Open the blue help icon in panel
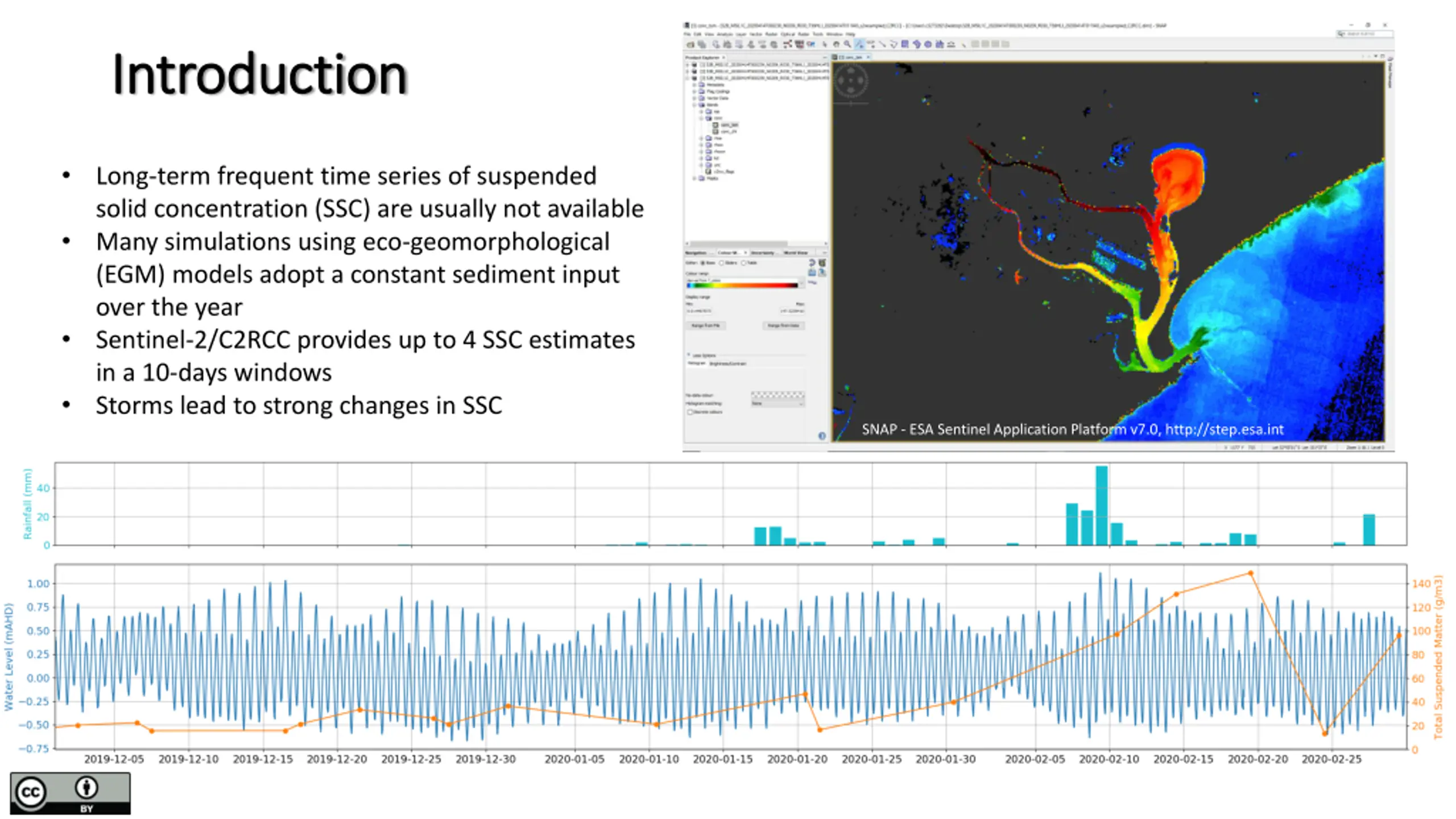 (822, 436)
